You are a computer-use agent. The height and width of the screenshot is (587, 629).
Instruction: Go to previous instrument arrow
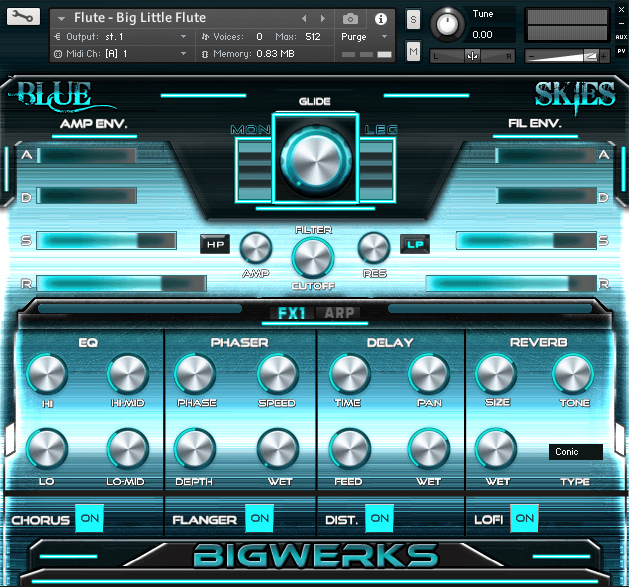click(304, 18)
